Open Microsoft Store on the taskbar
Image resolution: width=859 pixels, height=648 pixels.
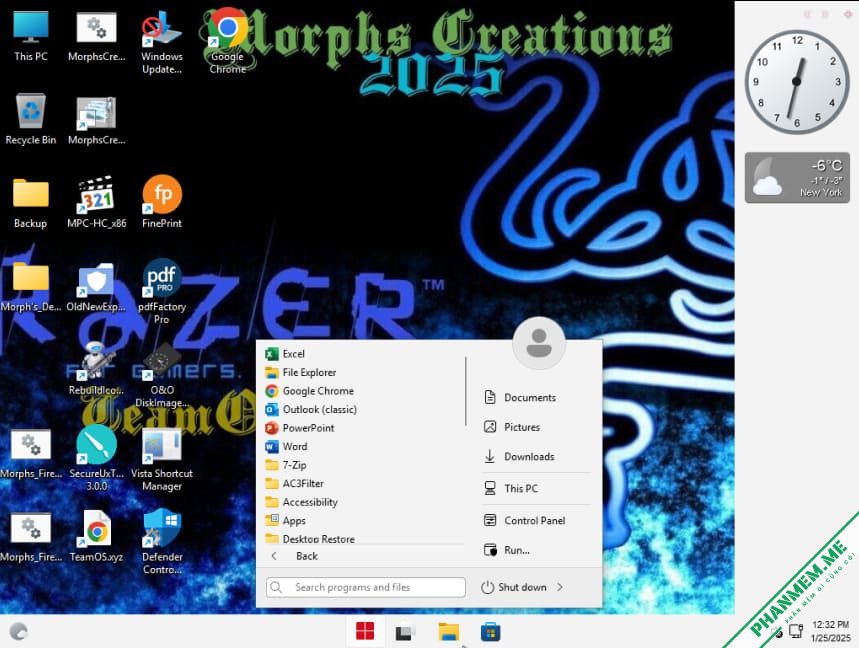click(x=490, y=632)
